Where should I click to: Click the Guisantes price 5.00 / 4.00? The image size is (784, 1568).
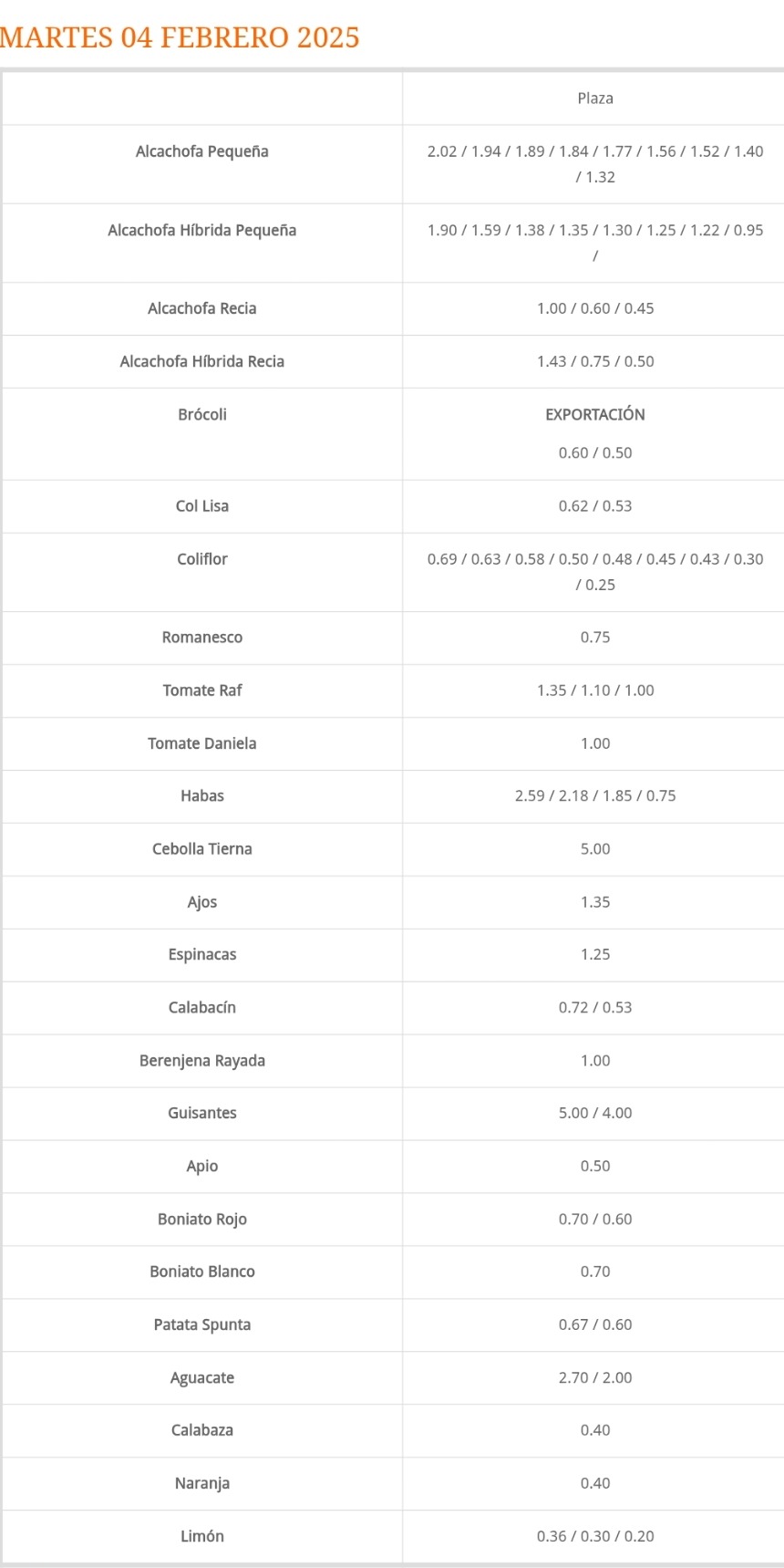pyautogui.click(x=595, y=1113)
